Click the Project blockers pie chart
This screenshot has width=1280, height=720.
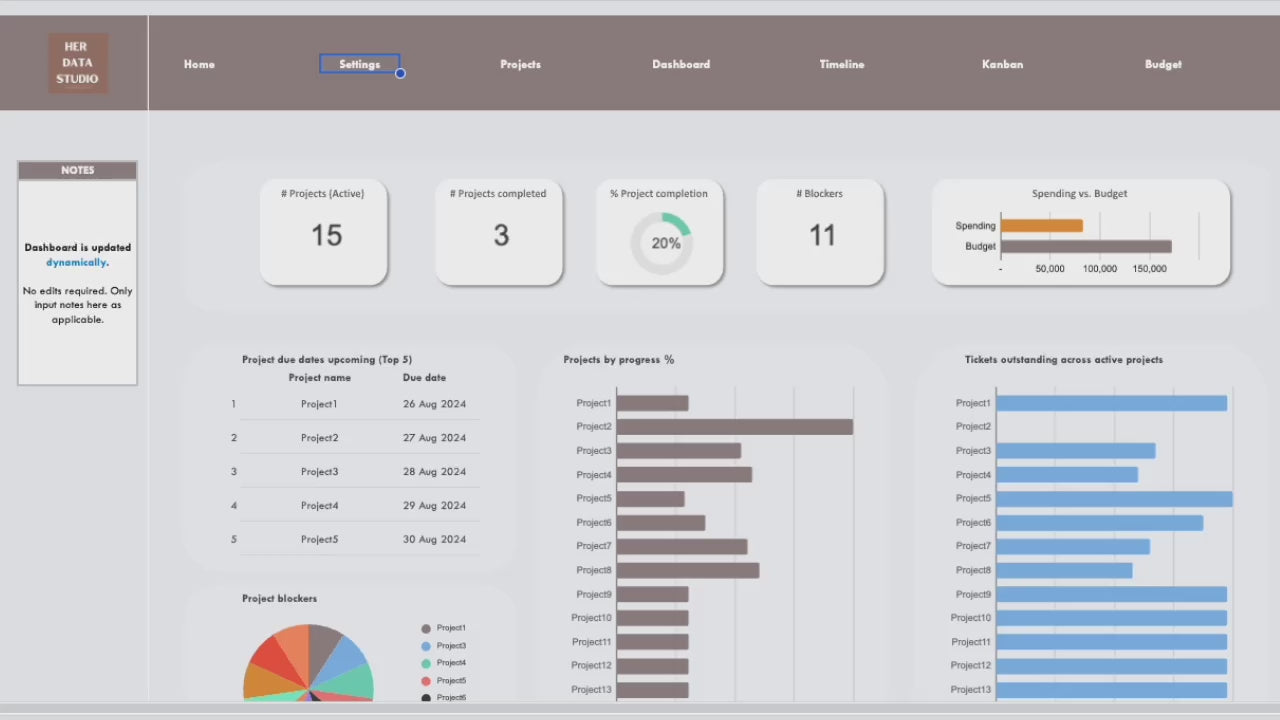coord(308,662)
